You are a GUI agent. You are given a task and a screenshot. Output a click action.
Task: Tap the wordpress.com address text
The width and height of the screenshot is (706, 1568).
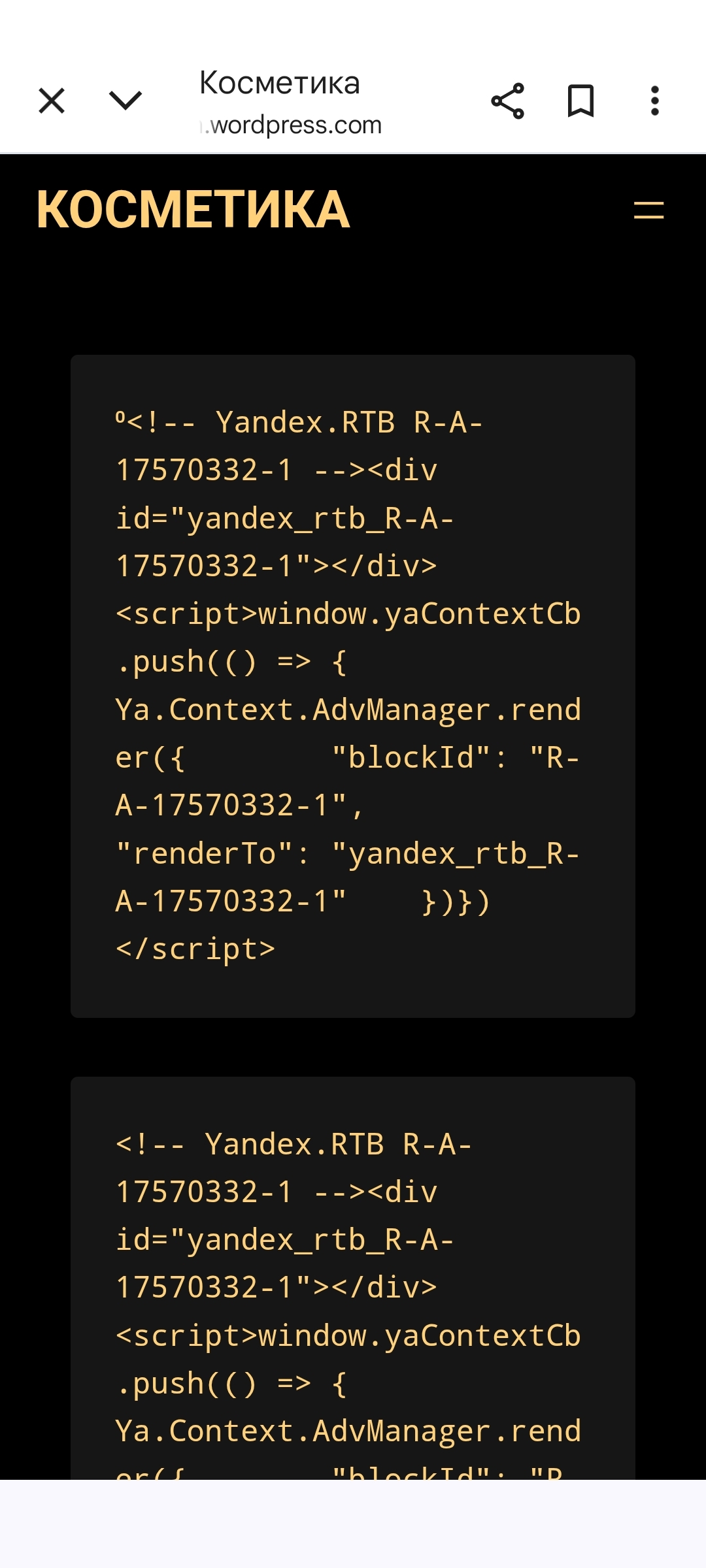295,125
